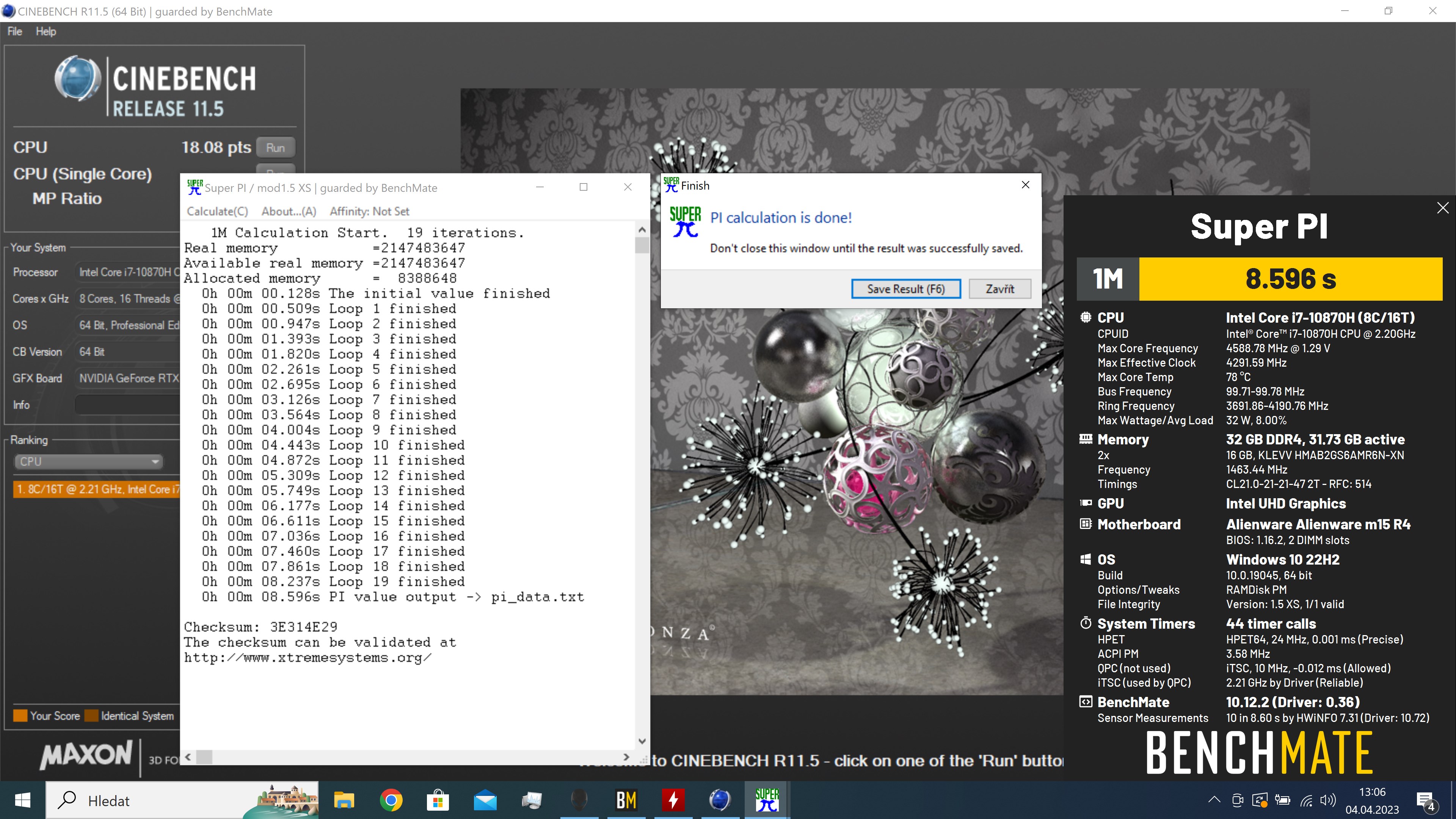The width and height of the screenshot is (1456, 819).
Task: Click the Zavřít button in Finish dialog
Action: point(999,289)
